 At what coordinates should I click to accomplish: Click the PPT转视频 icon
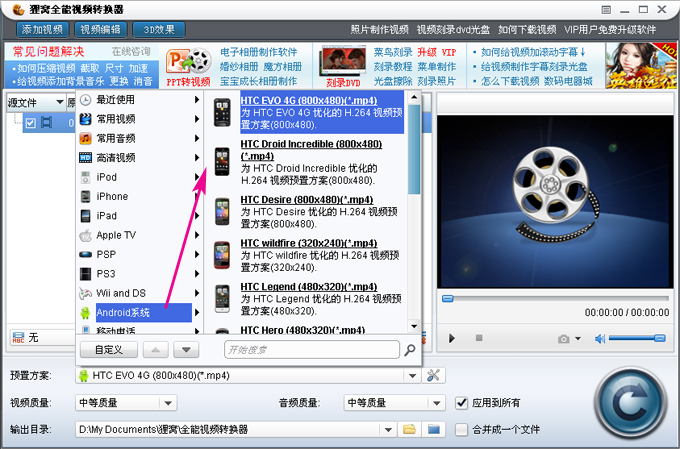[x=188, y=66]
